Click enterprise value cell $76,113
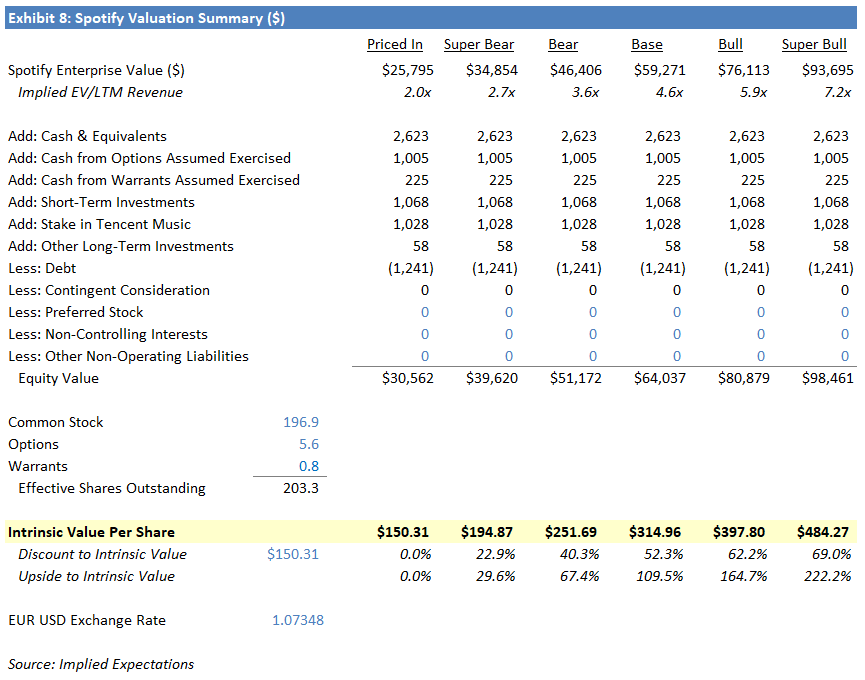Viewport: 865px width, 680px height. [x=743, y=71]
